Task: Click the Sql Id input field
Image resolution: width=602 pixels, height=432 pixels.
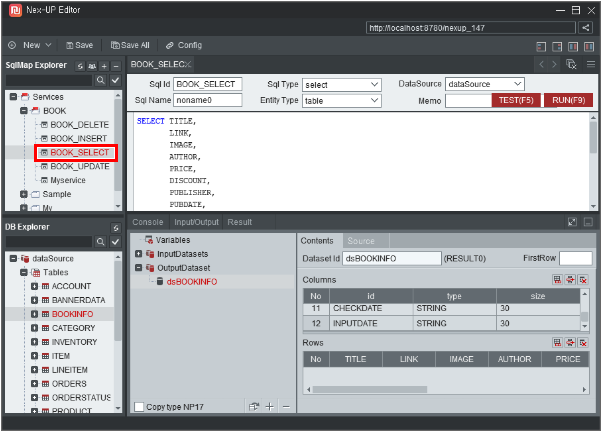Action: point(208,84)
